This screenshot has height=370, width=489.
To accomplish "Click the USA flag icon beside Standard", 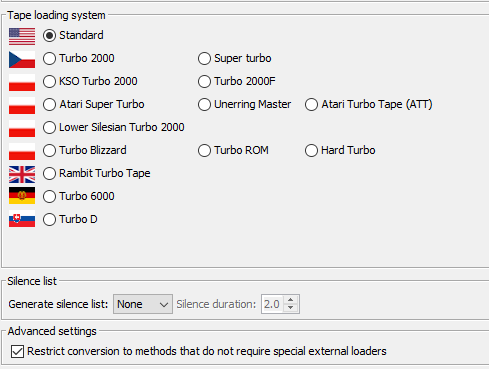I will point(22,36).
